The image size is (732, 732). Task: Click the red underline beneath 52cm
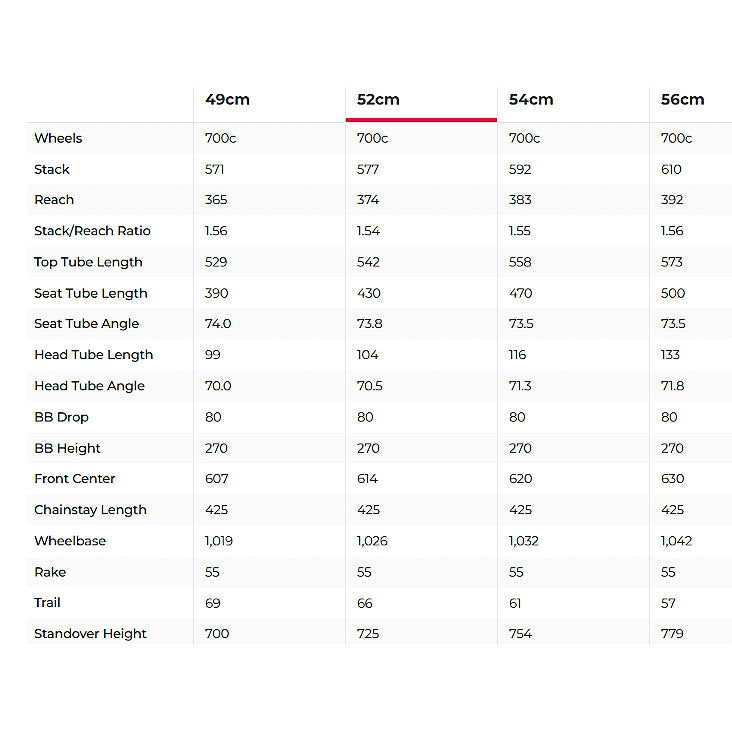(421, 120)
